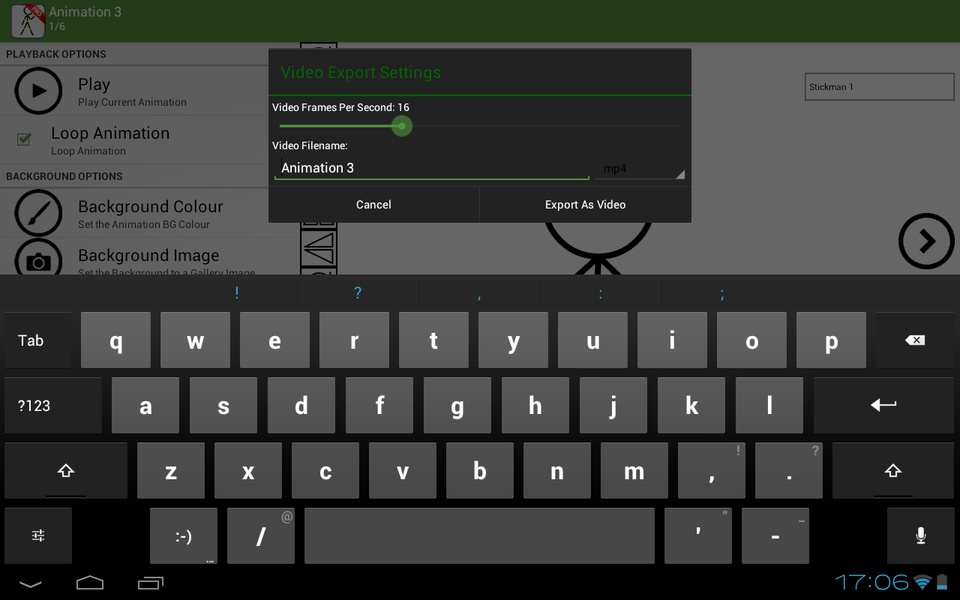
Task: Tap the stickman app icon
Action: (x=28, y=21)
